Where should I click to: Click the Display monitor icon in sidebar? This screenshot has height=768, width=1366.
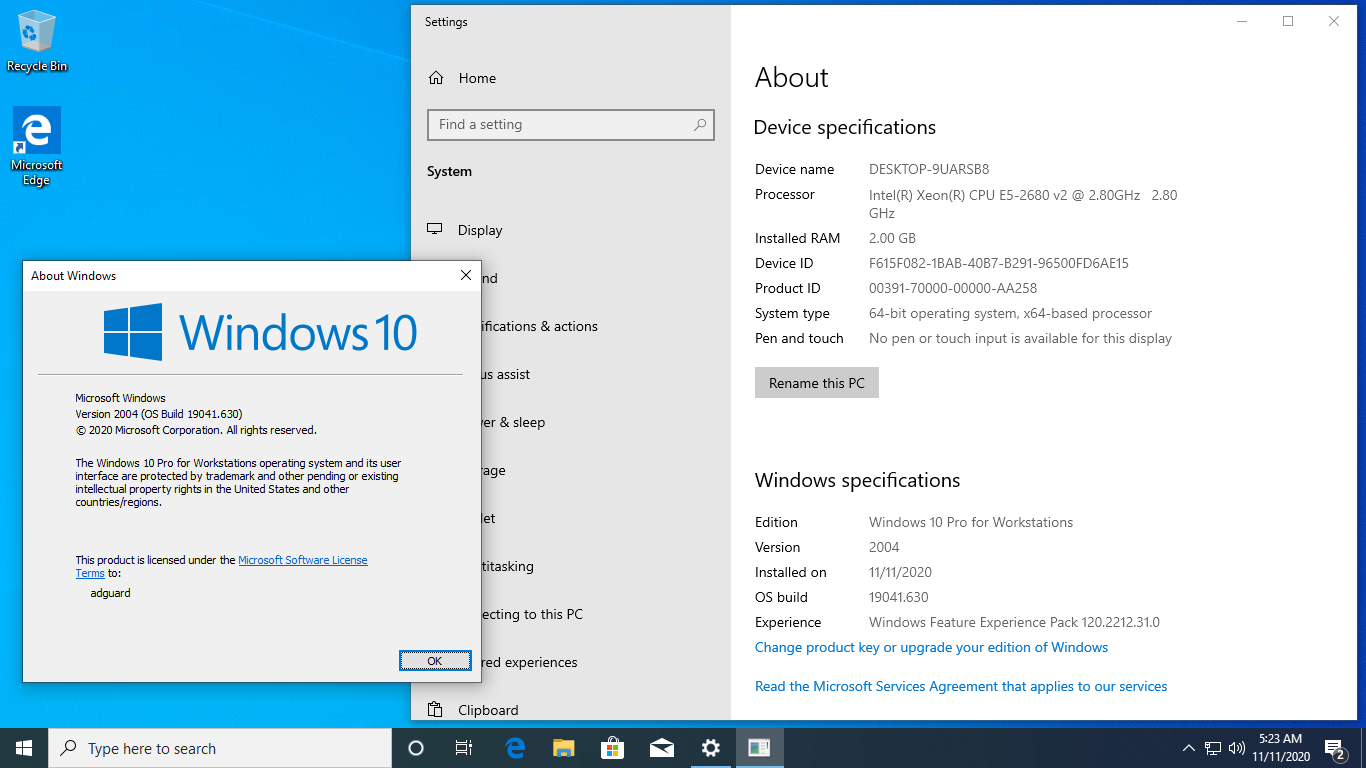435,229
